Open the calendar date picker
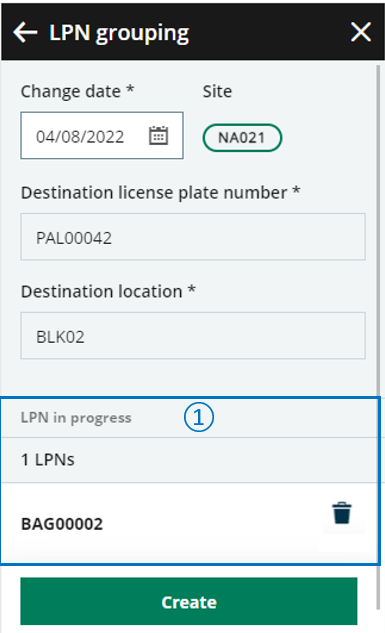The height and width of the screenshot is (633, 385). pos(158,136)
